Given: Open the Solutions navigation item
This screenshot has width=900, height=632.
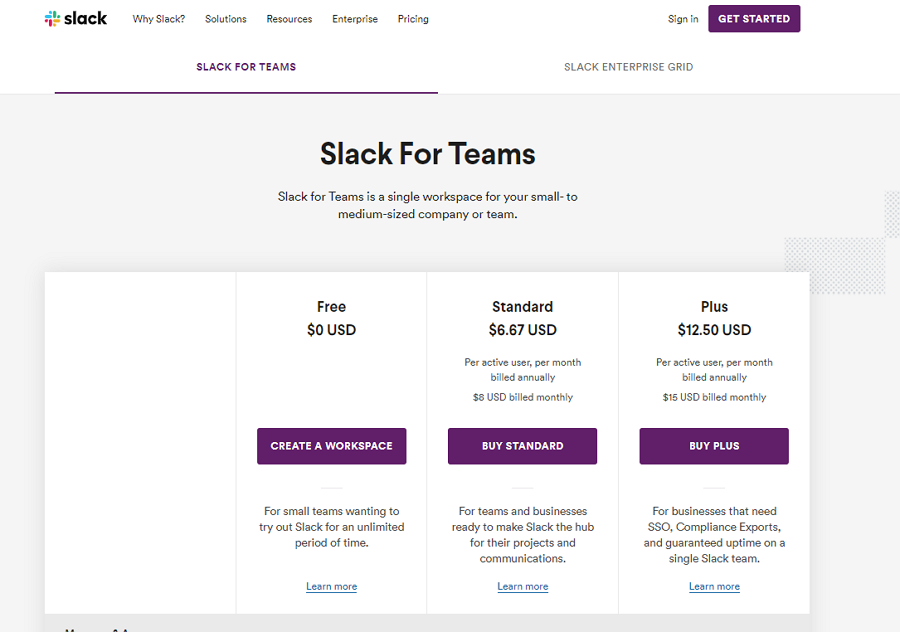Looking at the screenshot, I should point(226,19).
